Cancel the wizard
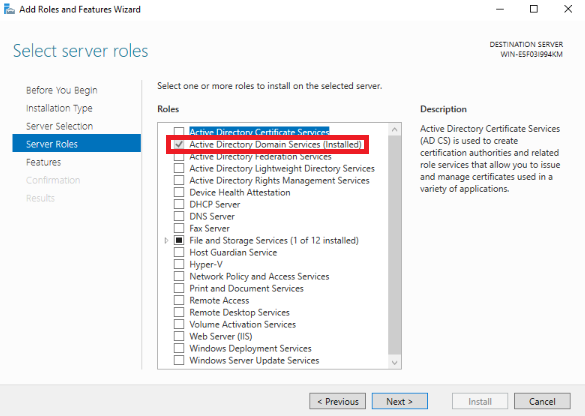The width and height of the screenshot is (585, 416). click(x=542, y=401)
